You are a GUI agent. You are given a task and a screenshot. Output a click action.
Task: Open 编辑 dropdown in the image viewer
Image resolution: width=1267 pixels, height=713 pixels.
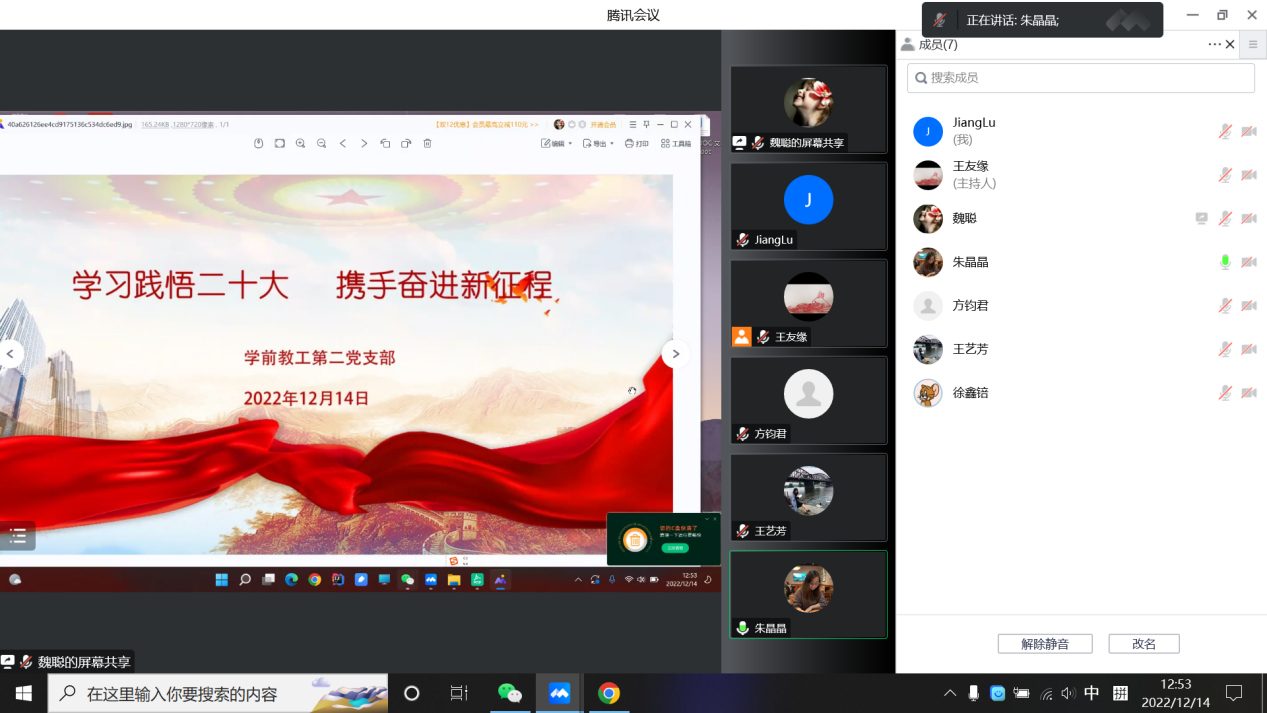tap(556, 144)
